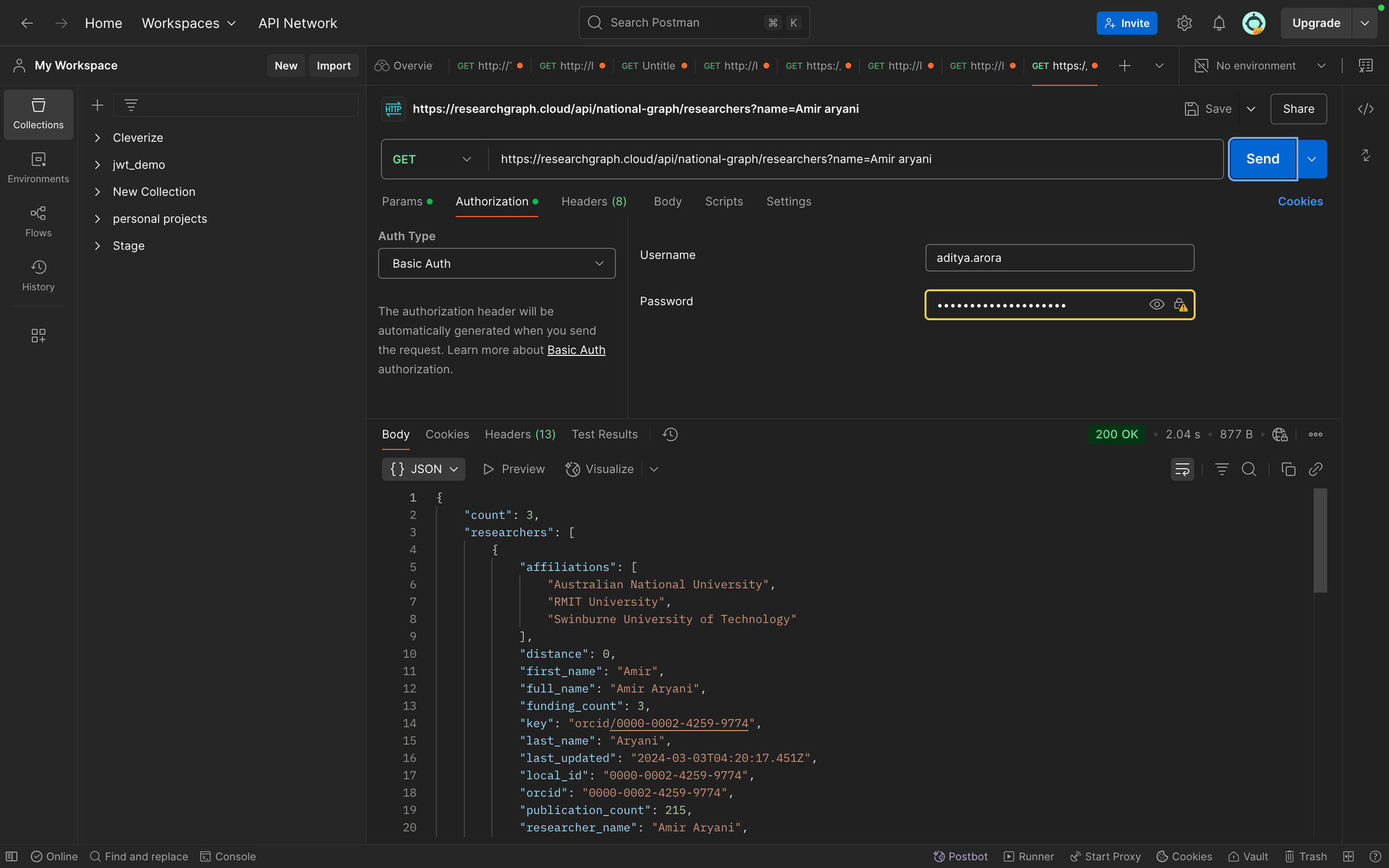1389x868 pixels.
Task: Open the configure workspace sidebar grid icon
Action: tap(38, 335)
